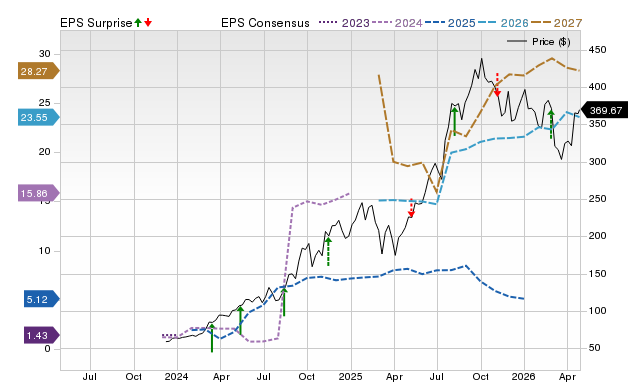Click the 5.12 dark blue value tag
Screen dimensions: 640x382
click(42, 300)
